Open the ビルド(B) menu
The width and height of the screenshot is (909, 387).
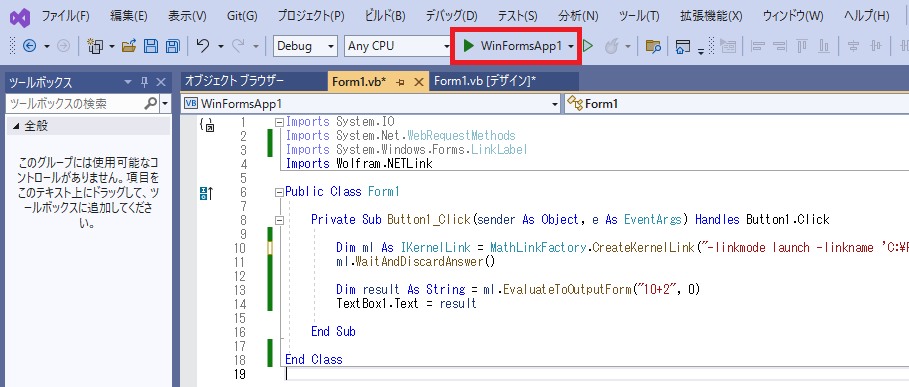point(386,16)
